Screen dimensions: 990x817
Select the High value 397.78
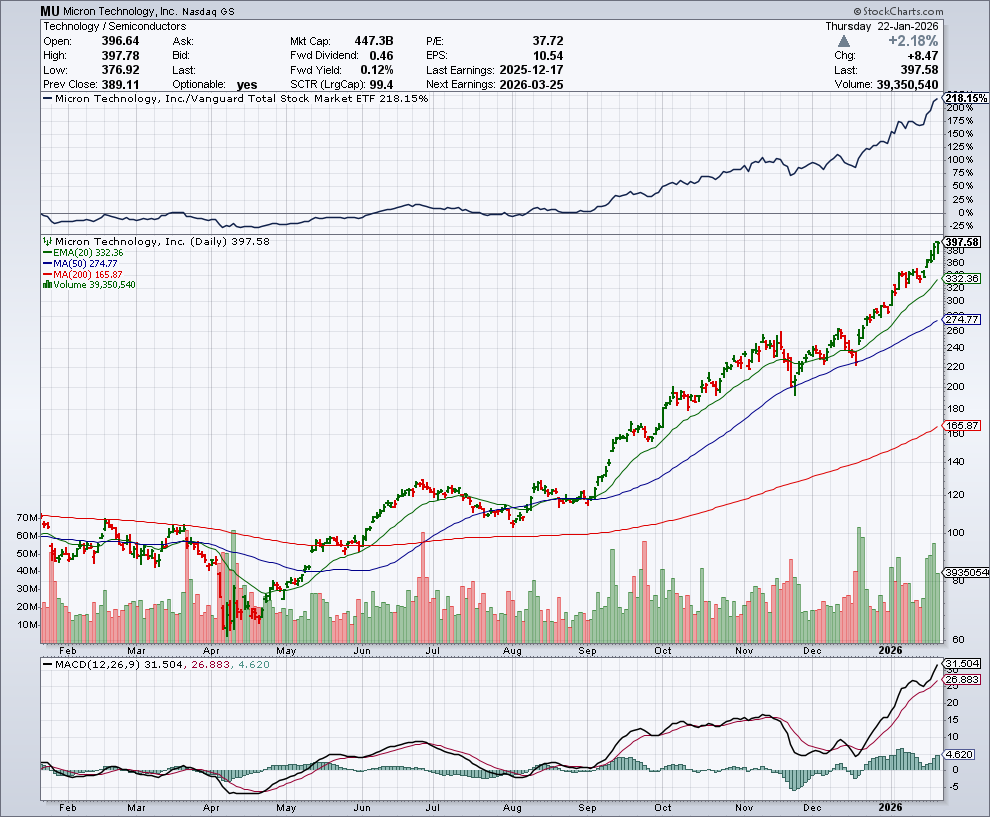121,56
